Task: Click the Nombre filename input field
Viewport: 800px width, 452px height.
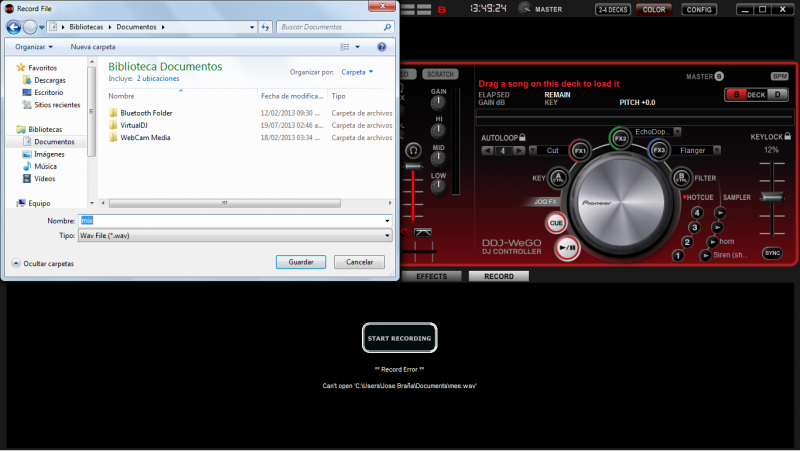Action: click(235, 221)
